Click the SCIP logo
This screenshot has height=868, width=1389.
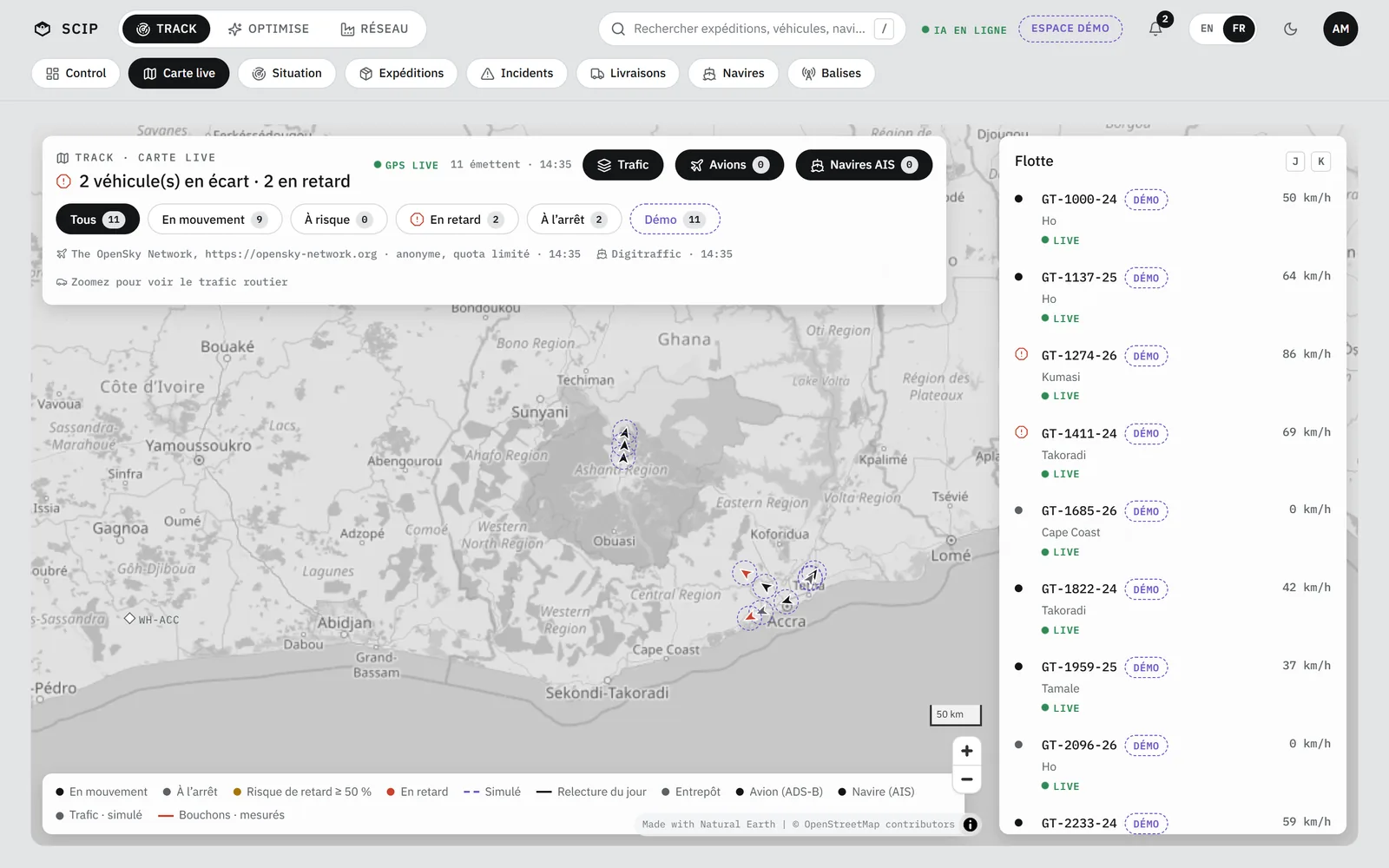(x=66, y=29)
